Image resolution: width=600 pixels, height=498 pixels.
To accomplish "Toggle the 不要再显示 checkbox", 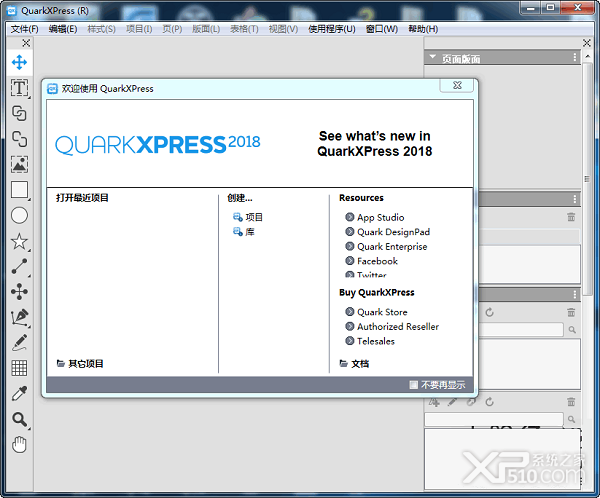I will pos(413,385).
